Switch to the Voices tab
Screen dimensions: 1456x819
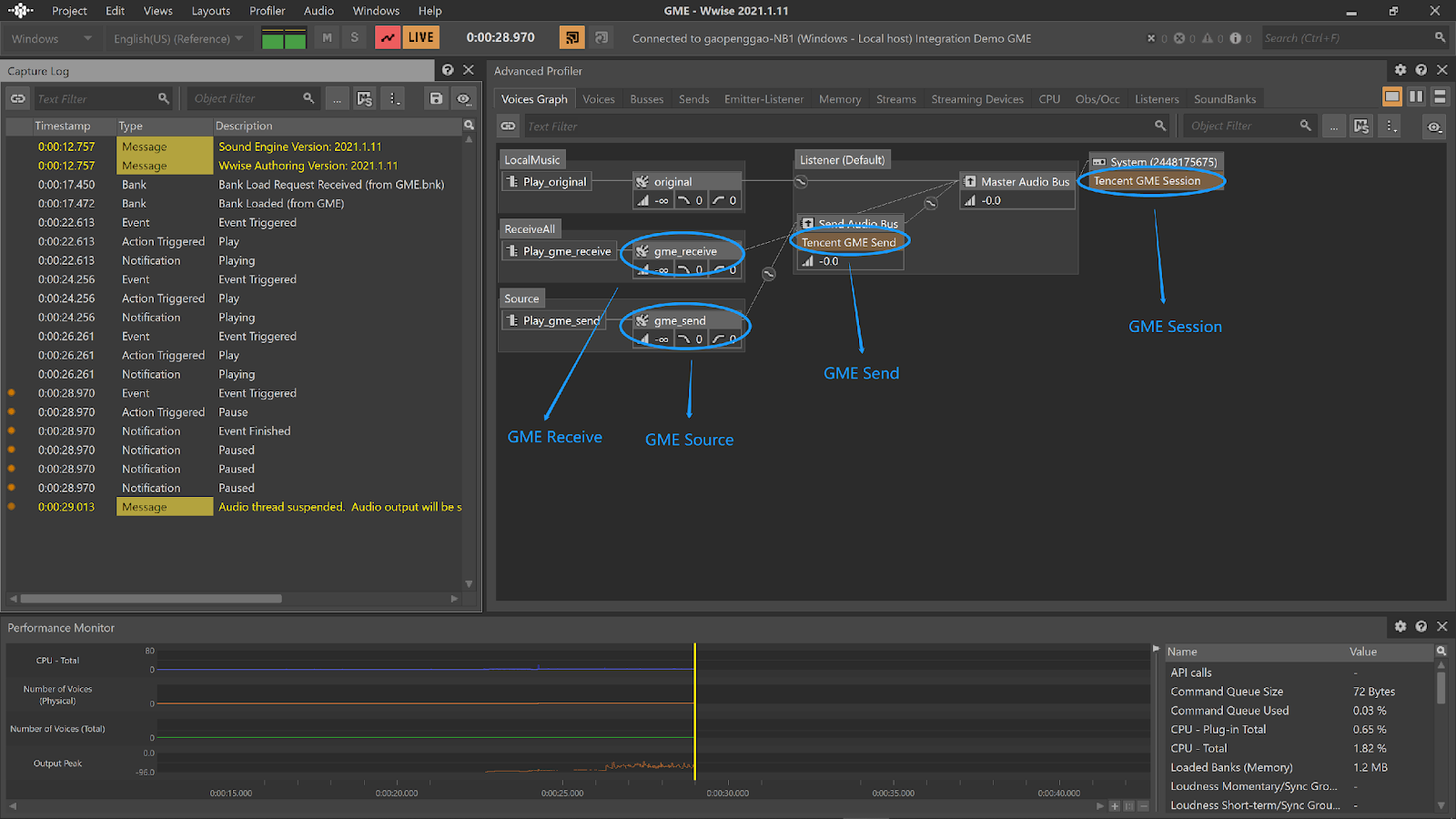coord(599,99)
